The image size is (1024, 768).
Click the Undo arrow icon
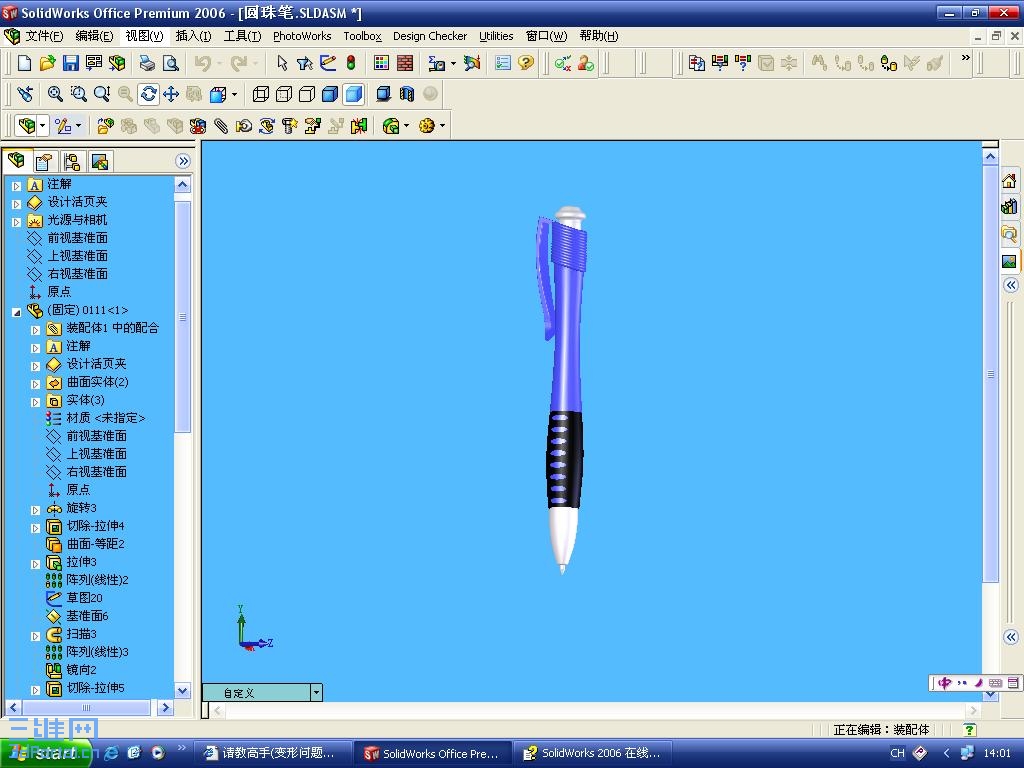(202, 63)
